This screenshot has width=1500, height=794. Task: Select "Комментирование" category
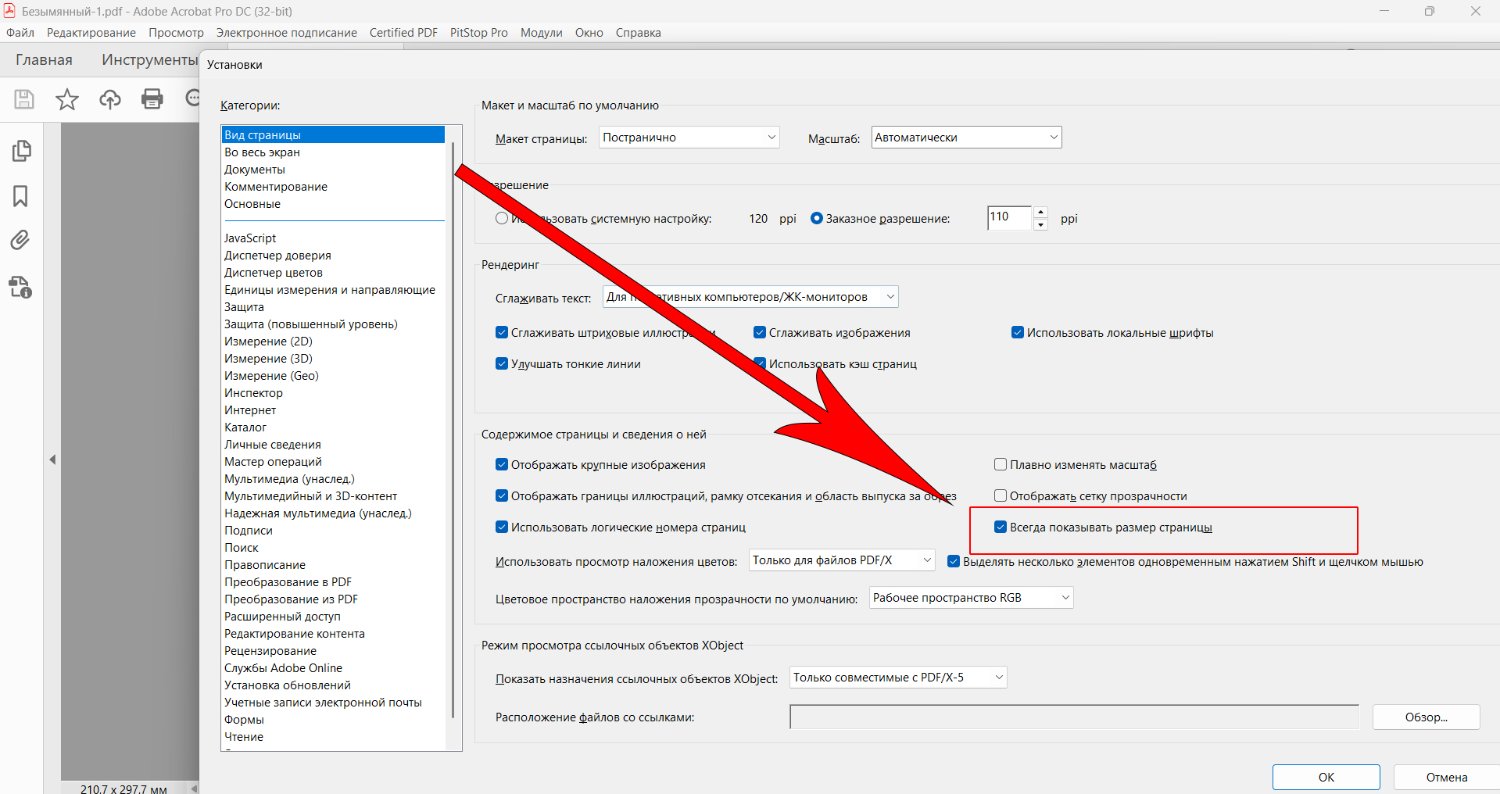[x=334, y=187]
